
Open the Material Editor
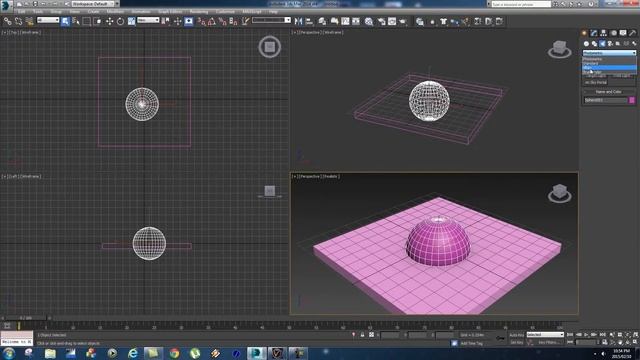pos(369,21)
